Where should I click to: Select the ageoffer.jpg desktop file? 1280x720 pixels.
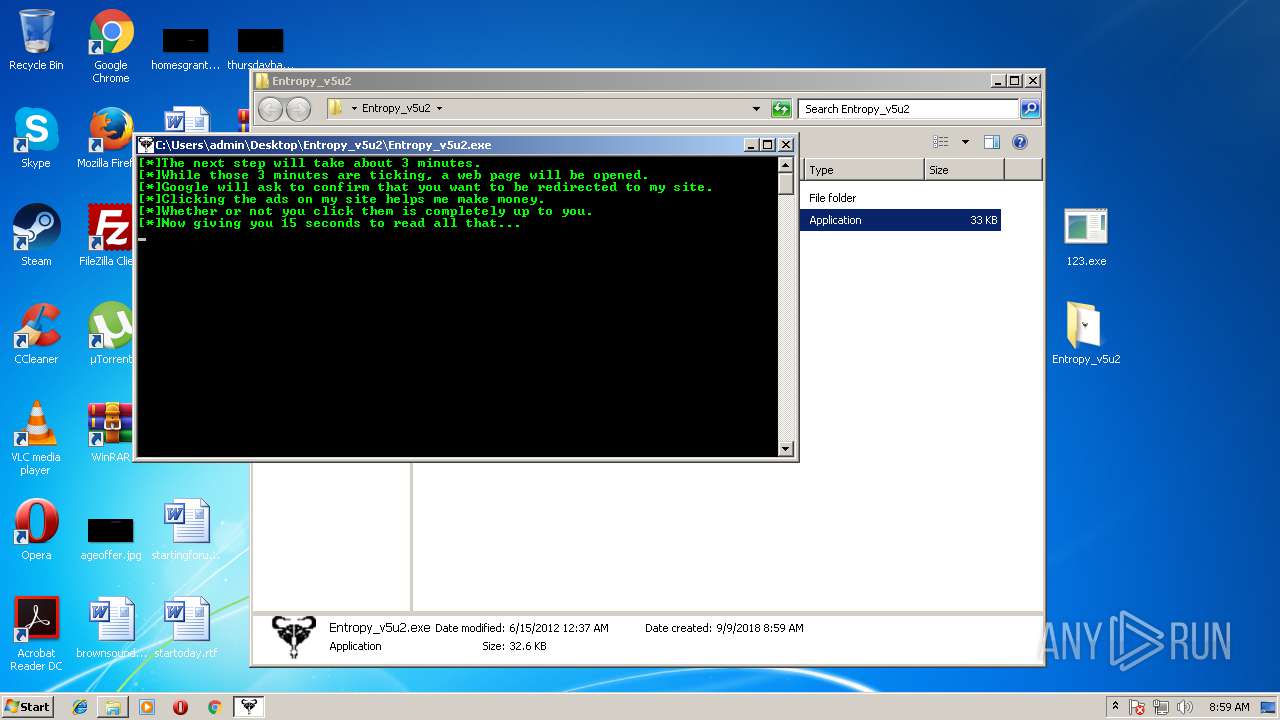(x=111, y=537)
